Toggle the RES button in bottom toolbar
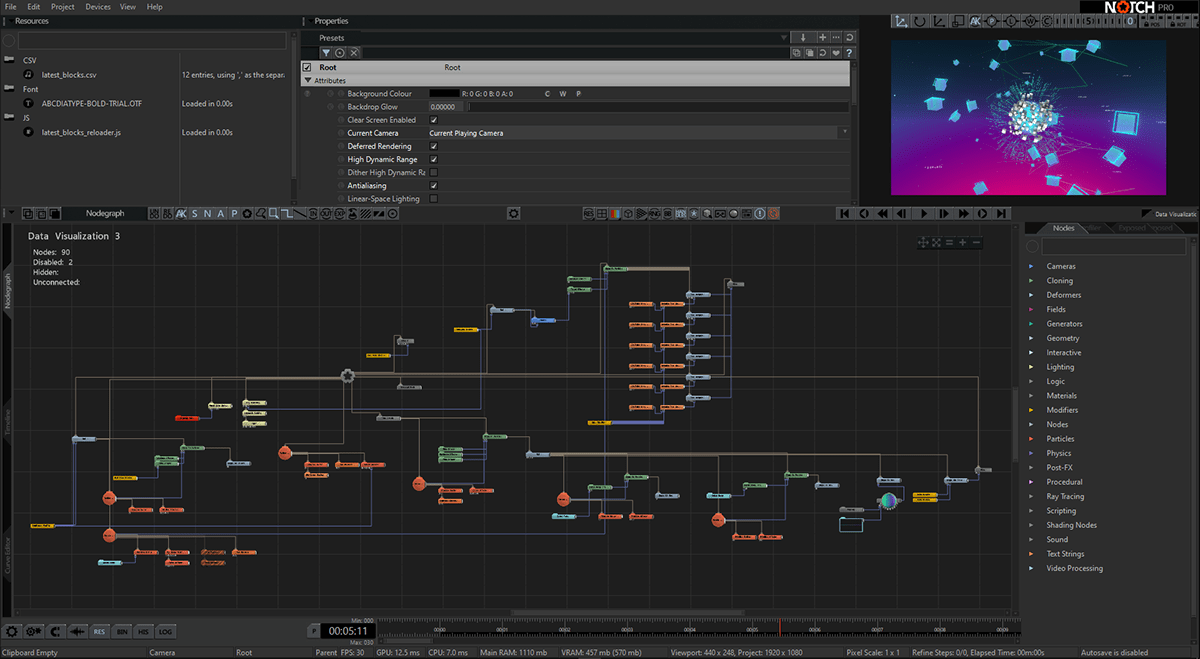The height and width of the screenshot is (659, 1200). point(99,631)
